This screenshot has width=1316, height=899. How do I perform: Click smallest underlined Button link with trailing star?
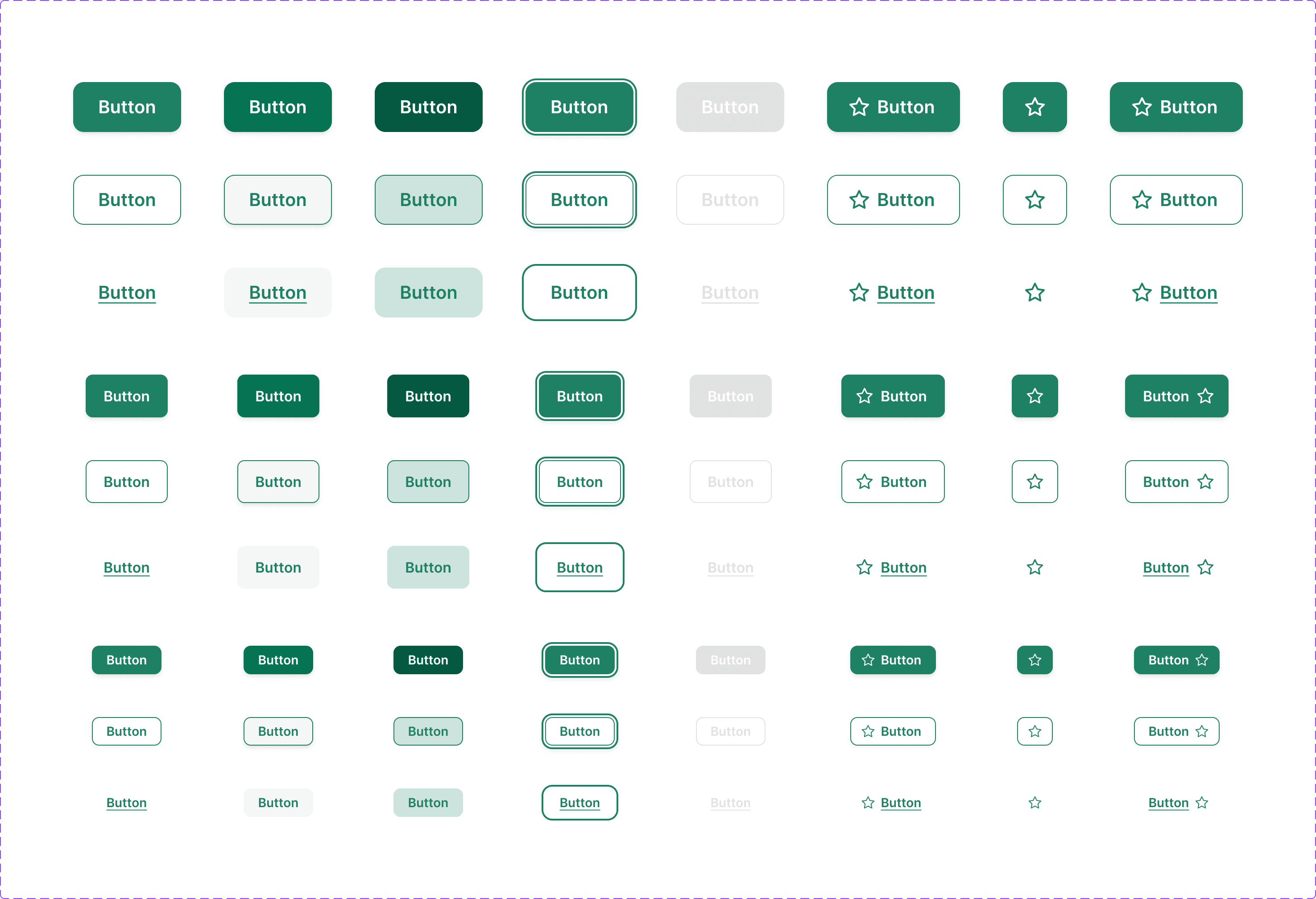1177,803
